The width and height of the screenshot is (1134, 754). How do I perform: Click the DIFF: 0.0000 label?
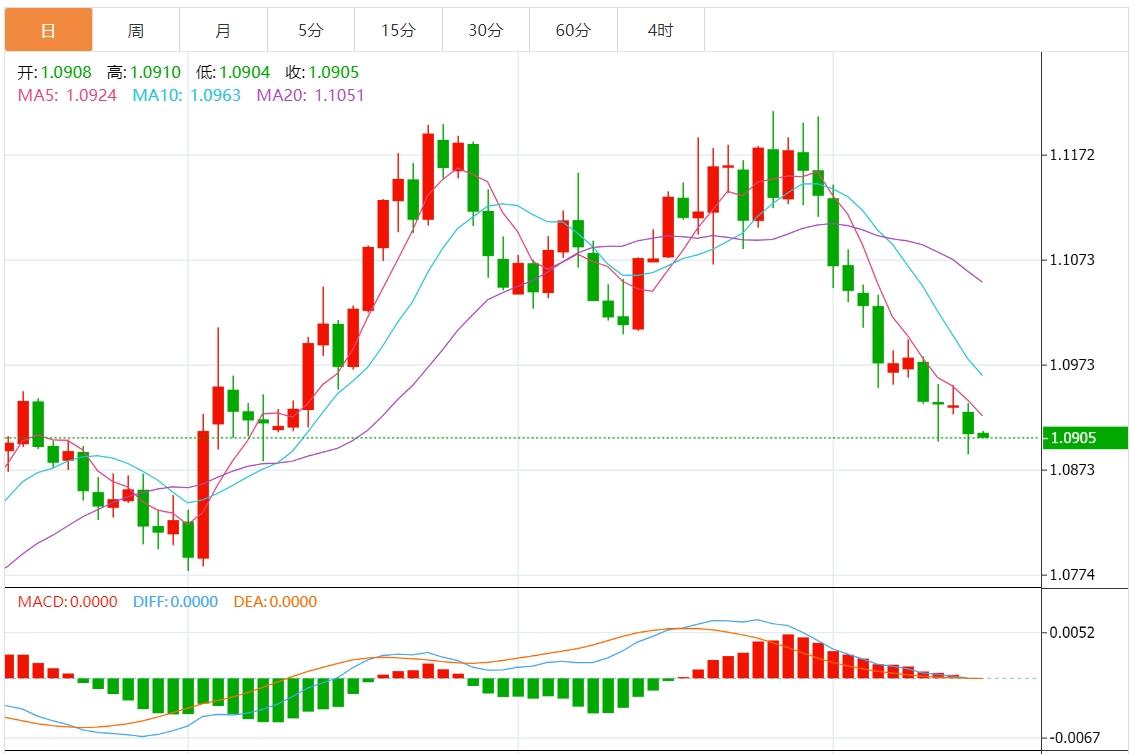(x=175, y=602)
